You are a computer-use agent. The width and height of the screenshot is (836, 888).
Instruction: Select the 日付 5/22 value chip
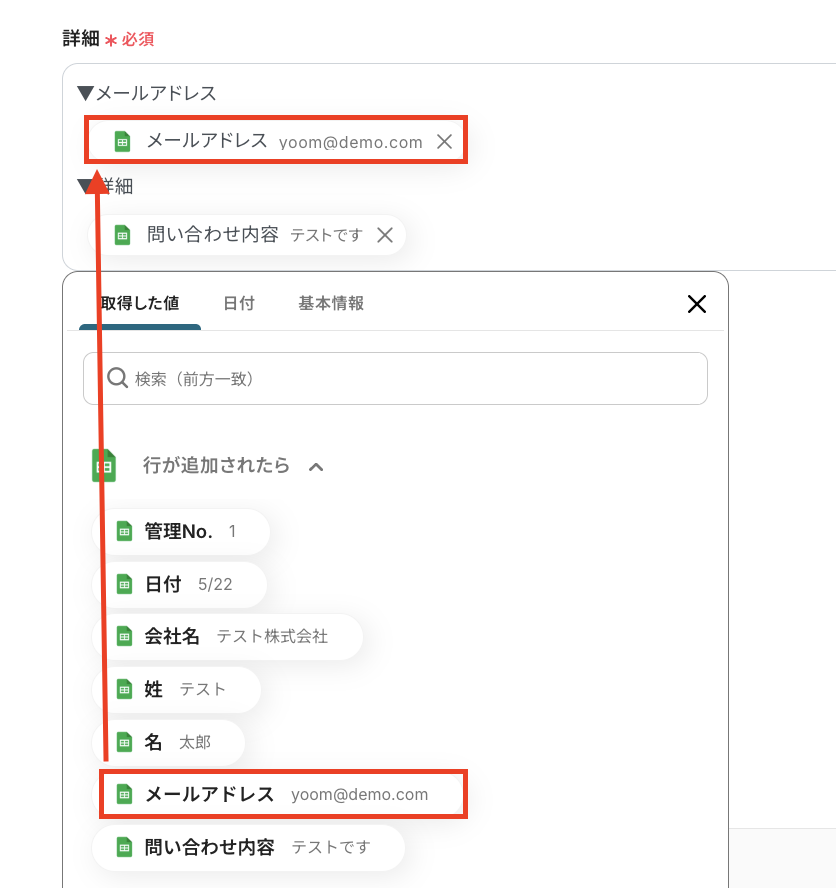click(179, 584)
